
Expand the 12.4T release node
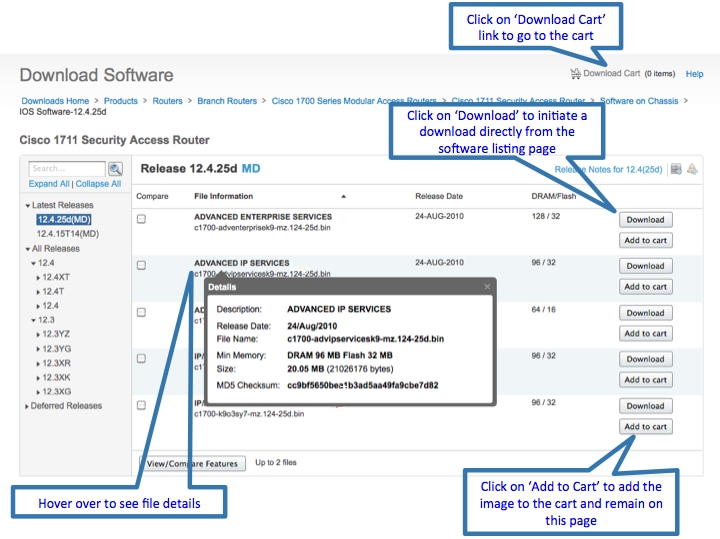38,292
